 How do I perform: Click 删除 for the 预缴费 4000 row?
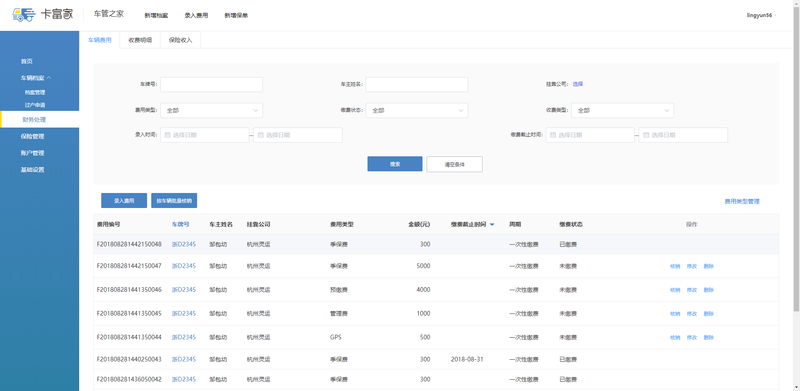click(708, 290)
